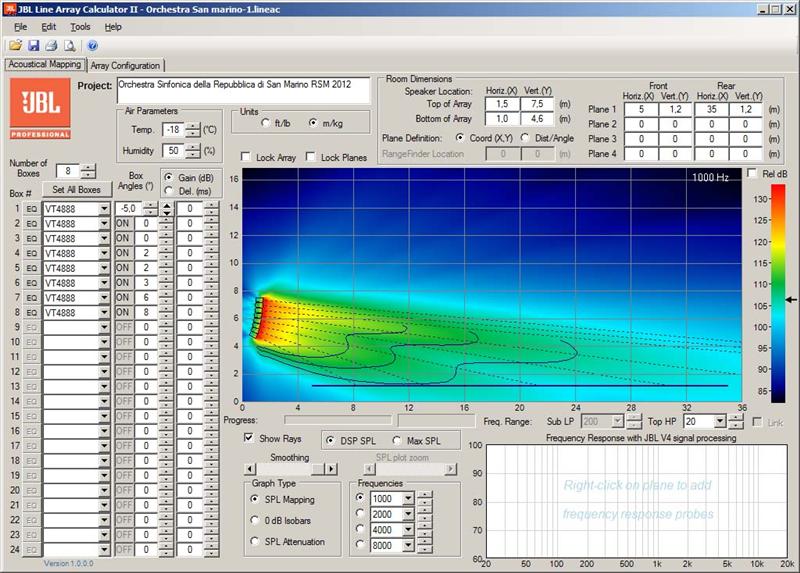This screenshot has width=800, height=573.
Task: Switch to the Array Configuration tab
Action: (x=126, y=65)
